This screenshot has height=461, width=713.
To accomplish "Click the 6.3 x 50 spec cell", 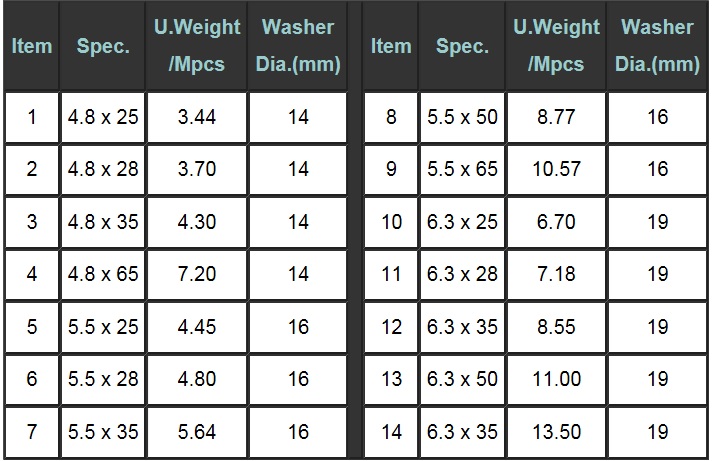I will pyautogui.click(x=462, y=379).
